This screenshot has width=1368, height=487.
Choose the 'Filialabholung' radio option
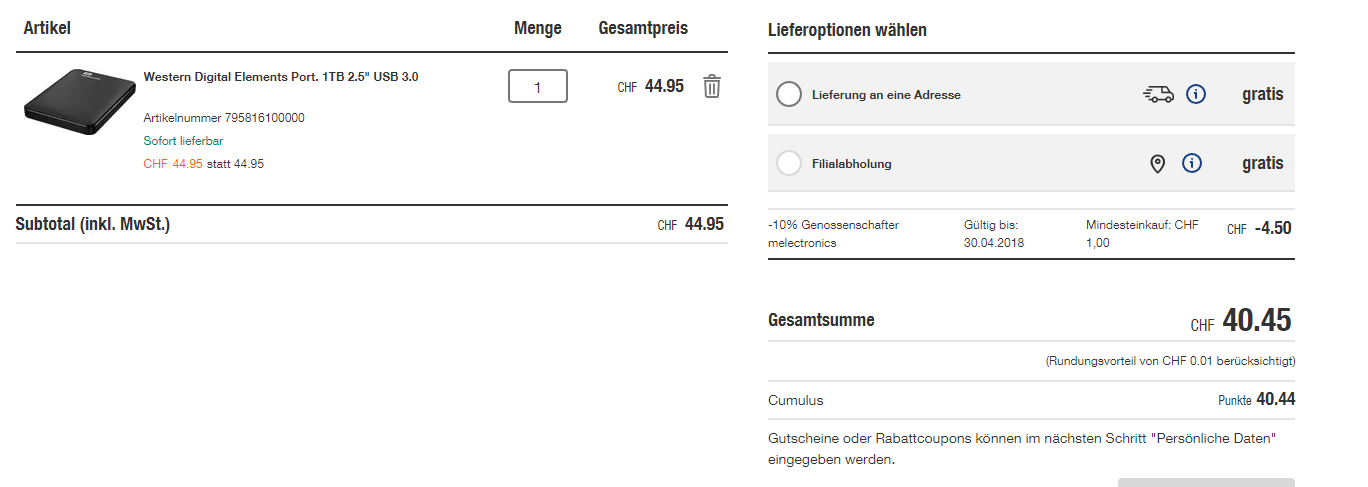pos(789,163)
